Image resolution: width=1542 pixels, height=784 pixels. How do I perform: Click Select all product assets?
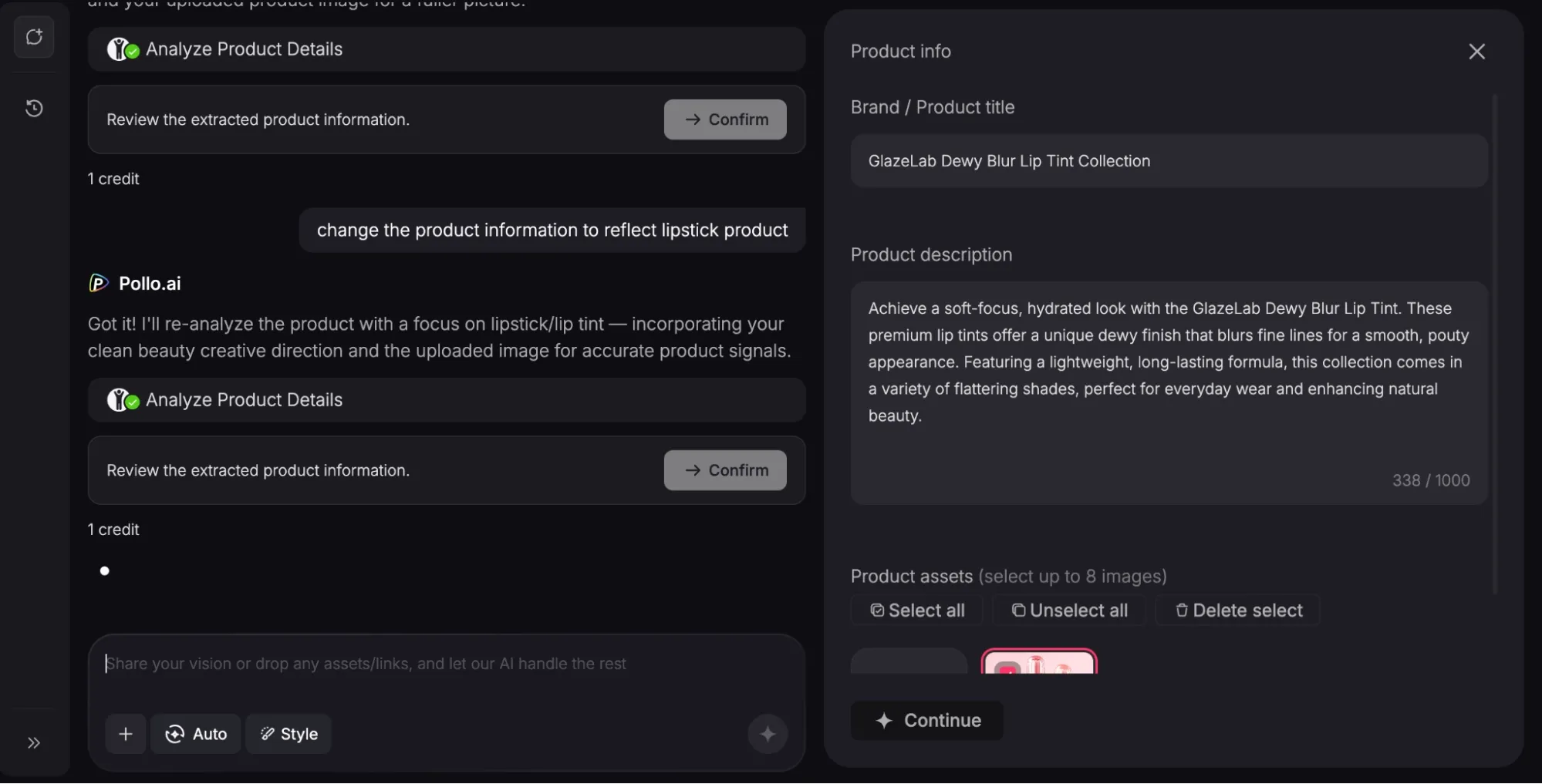click(x=917, y=611)
